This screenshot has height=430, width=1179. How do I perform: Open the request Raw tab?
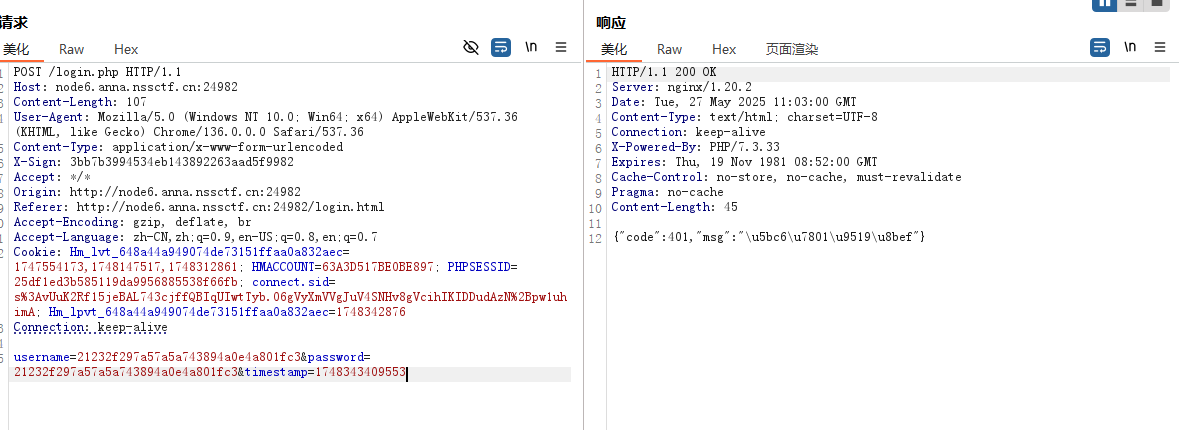pos(71,49)
